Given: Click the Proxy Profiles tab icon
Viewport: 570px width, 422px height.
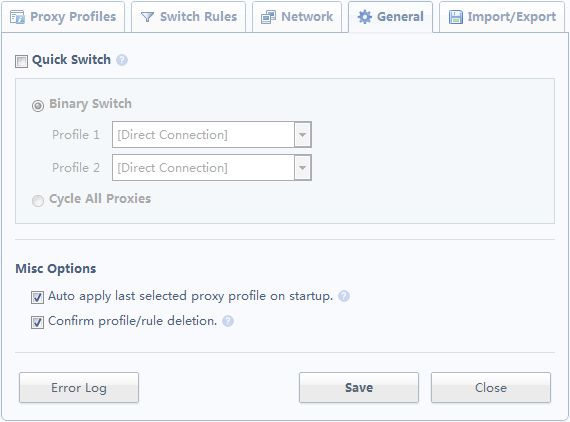Looking at the screenshot, I should (17, 17).
